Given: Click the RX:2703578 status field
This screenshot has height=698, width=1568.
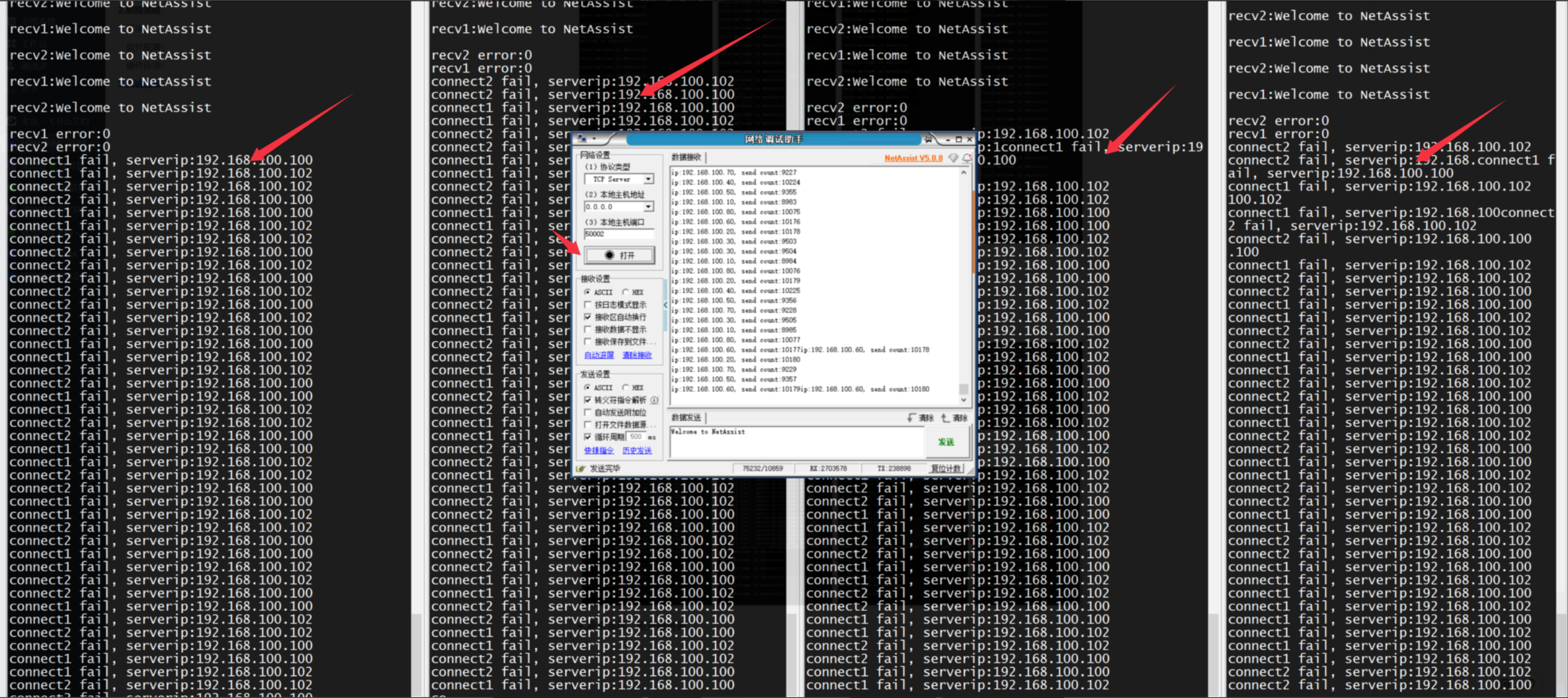Looking at the screenshot, I should 828,468.
